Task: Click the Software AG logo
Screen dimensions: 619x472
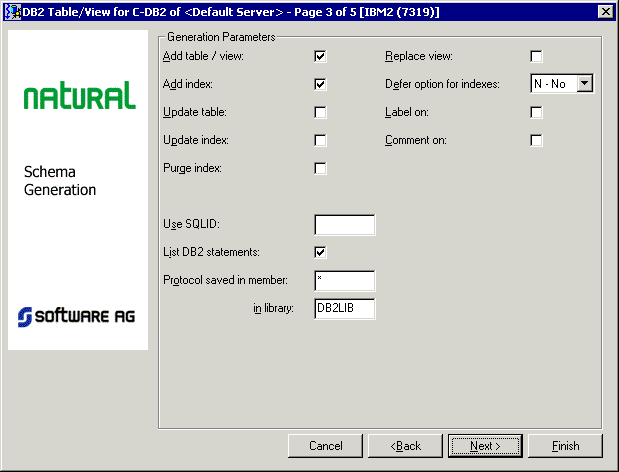Action: coord(78,316)
